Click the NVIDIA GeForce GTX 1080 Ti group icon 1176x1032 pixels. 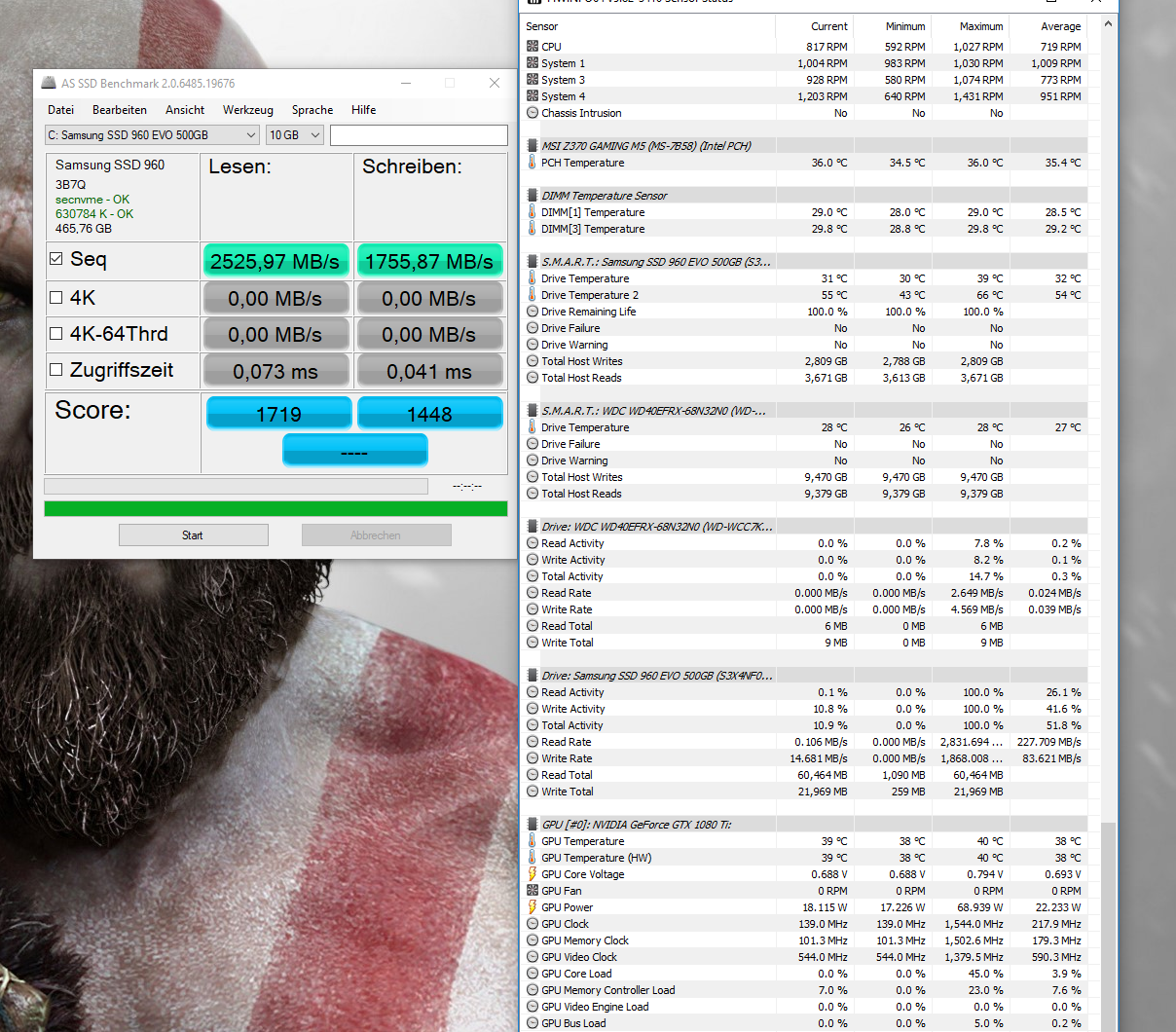click(x=533, y=824)
